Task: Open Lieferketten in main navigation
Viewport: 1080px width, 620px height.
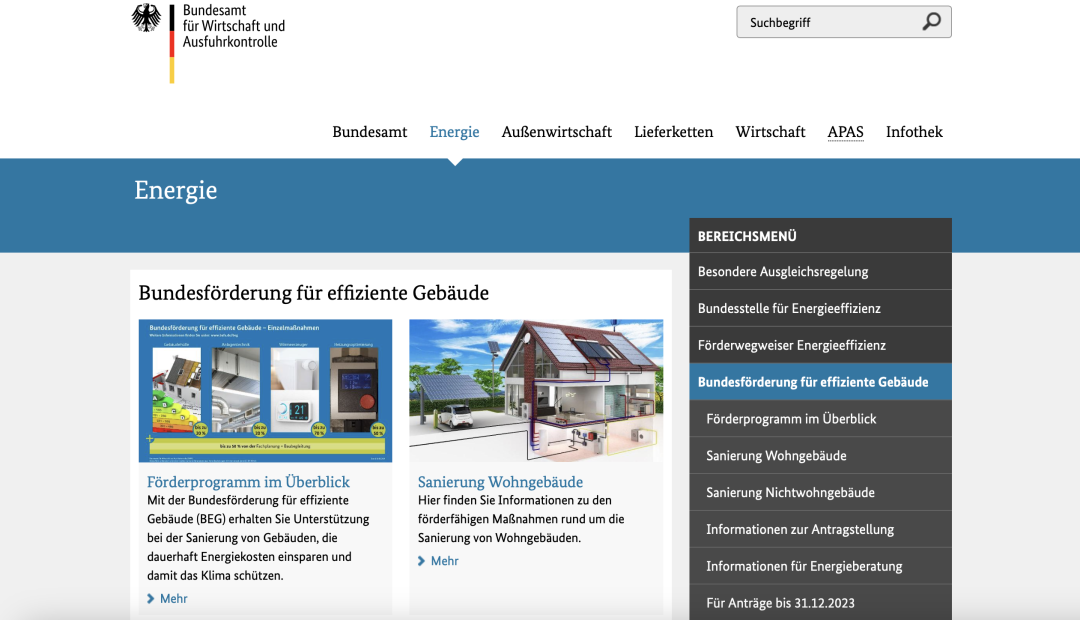Action: tap(674, 132)
